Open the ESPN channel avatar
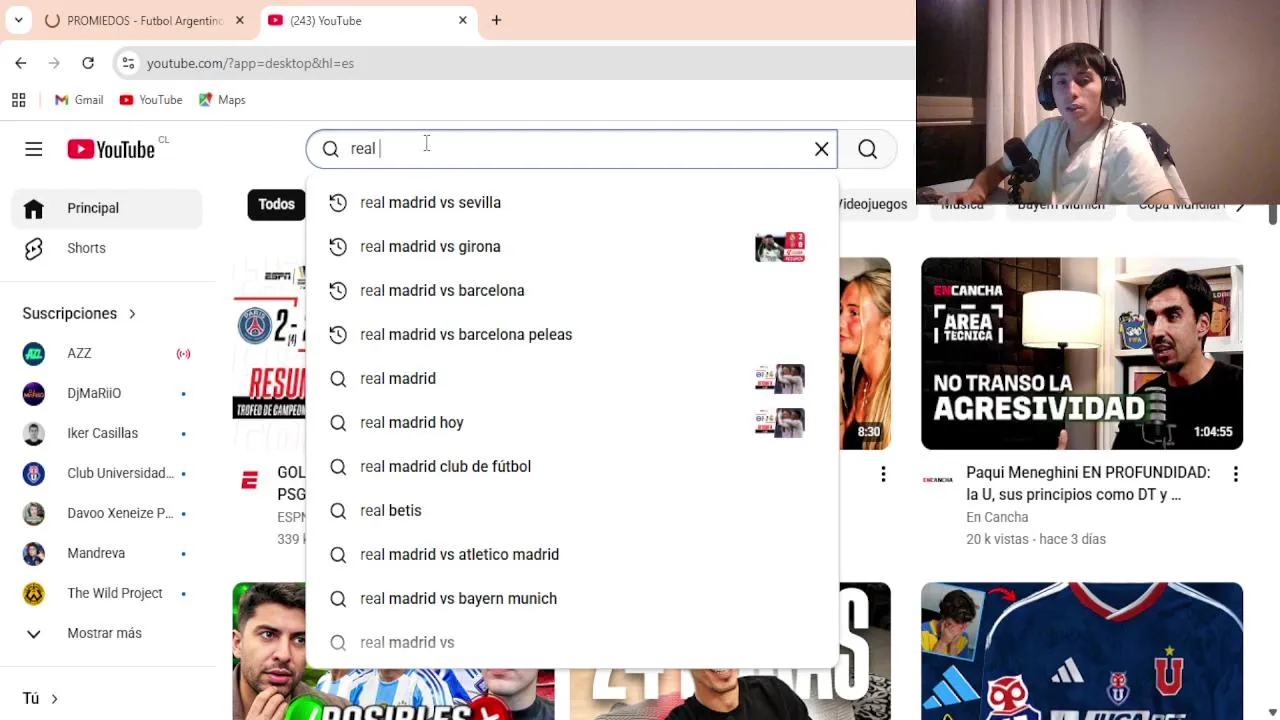The width and height of the screenshot is (1280, 720). pos(250,481)
